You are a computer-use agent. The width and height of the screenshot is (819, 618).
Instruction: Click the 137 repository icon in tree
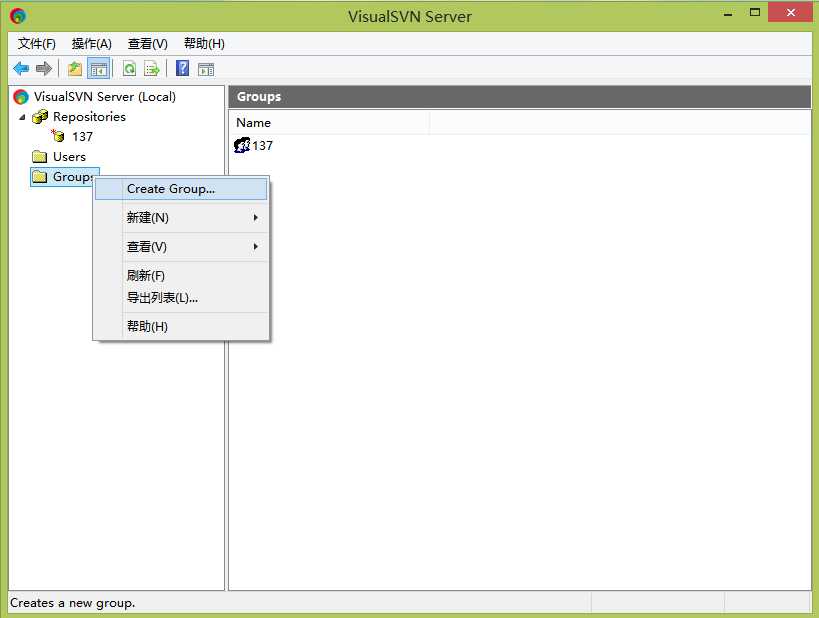[58, 136]
